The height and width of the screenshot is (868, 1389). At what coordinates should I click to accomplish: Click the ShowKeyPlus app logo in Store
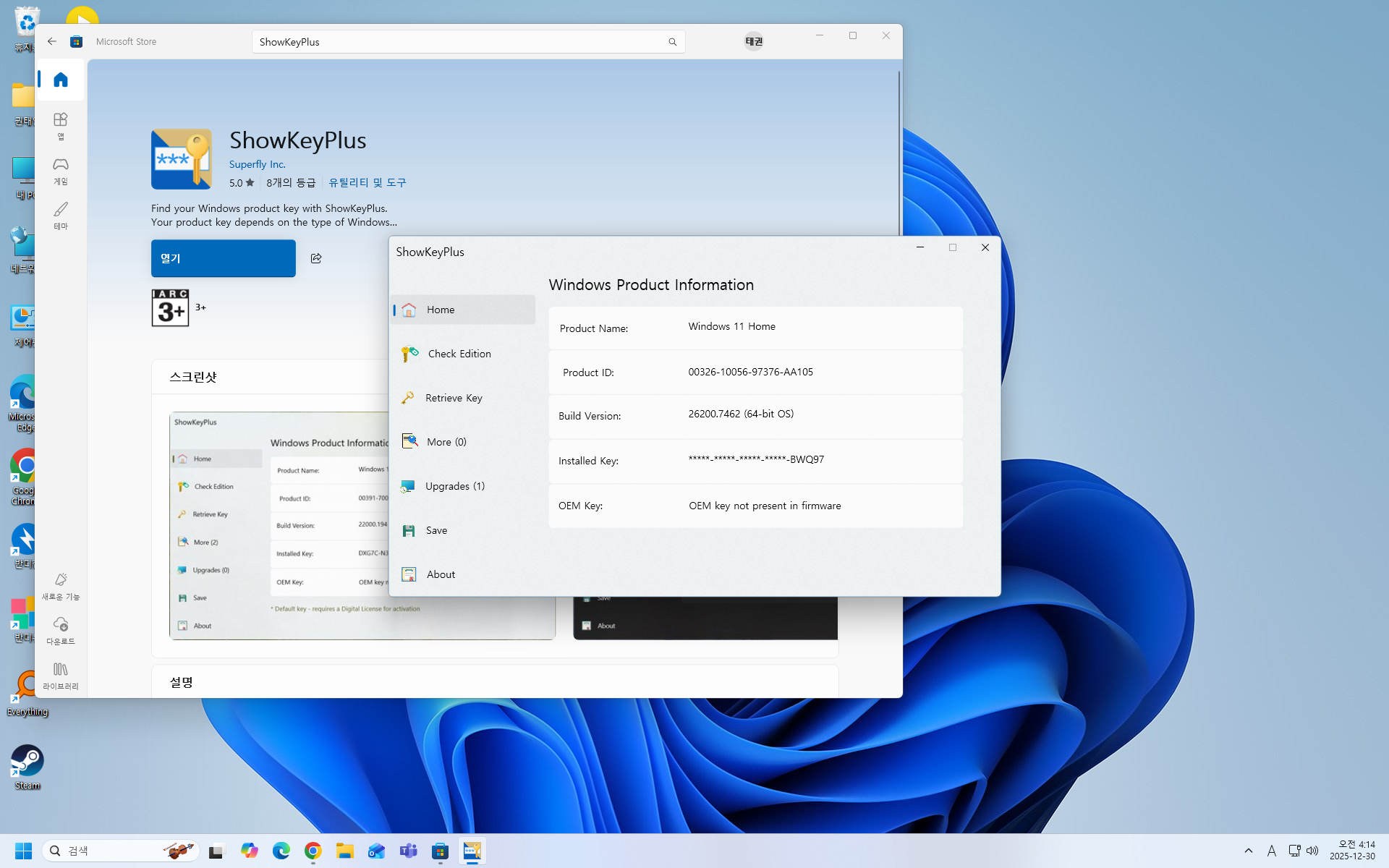point(182,159)
